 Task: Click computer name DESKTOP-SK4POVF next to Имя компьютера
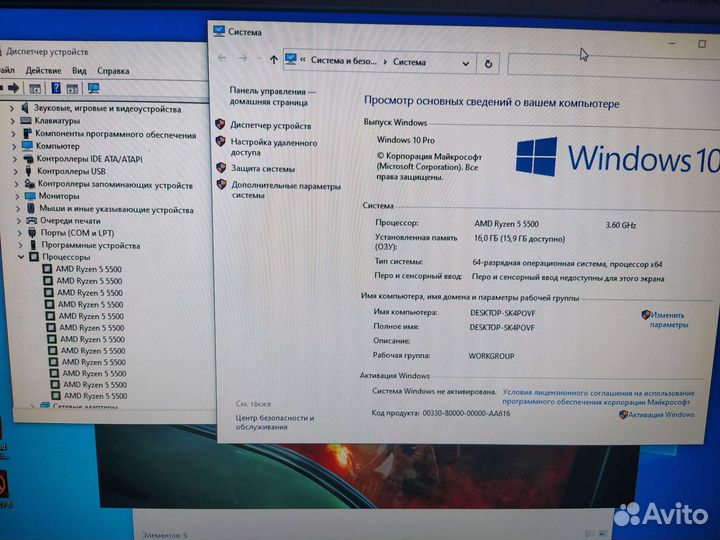coord(502,313)
